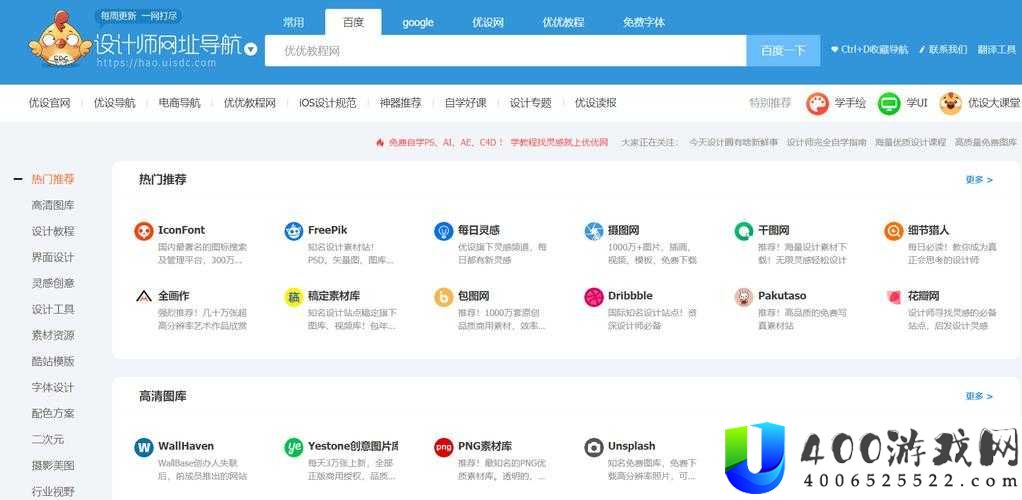Select 二次元 in the left sidebar
The height and width of the screenshot is (500, 1022).
[x=48, y=440]
